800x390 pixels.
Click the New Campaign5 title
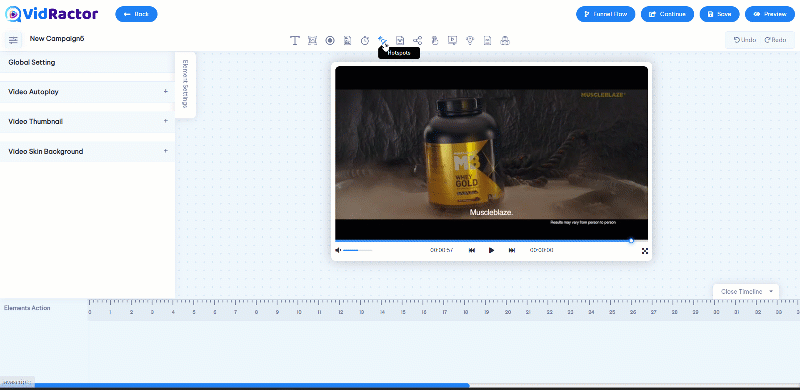57,38
